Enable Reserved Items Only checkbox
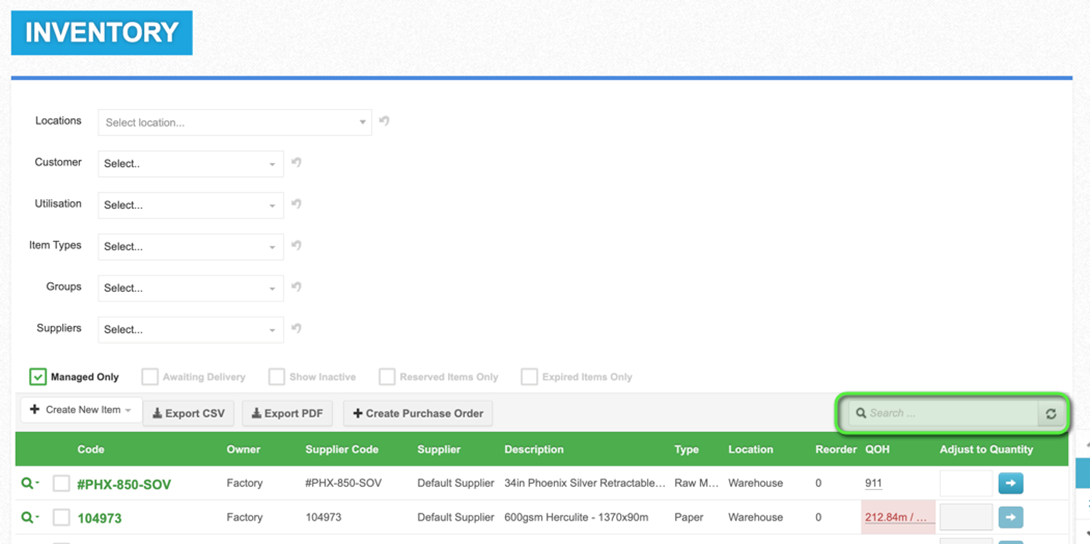The width and height of the screenshot is (1090, 544). click(387, 377)
